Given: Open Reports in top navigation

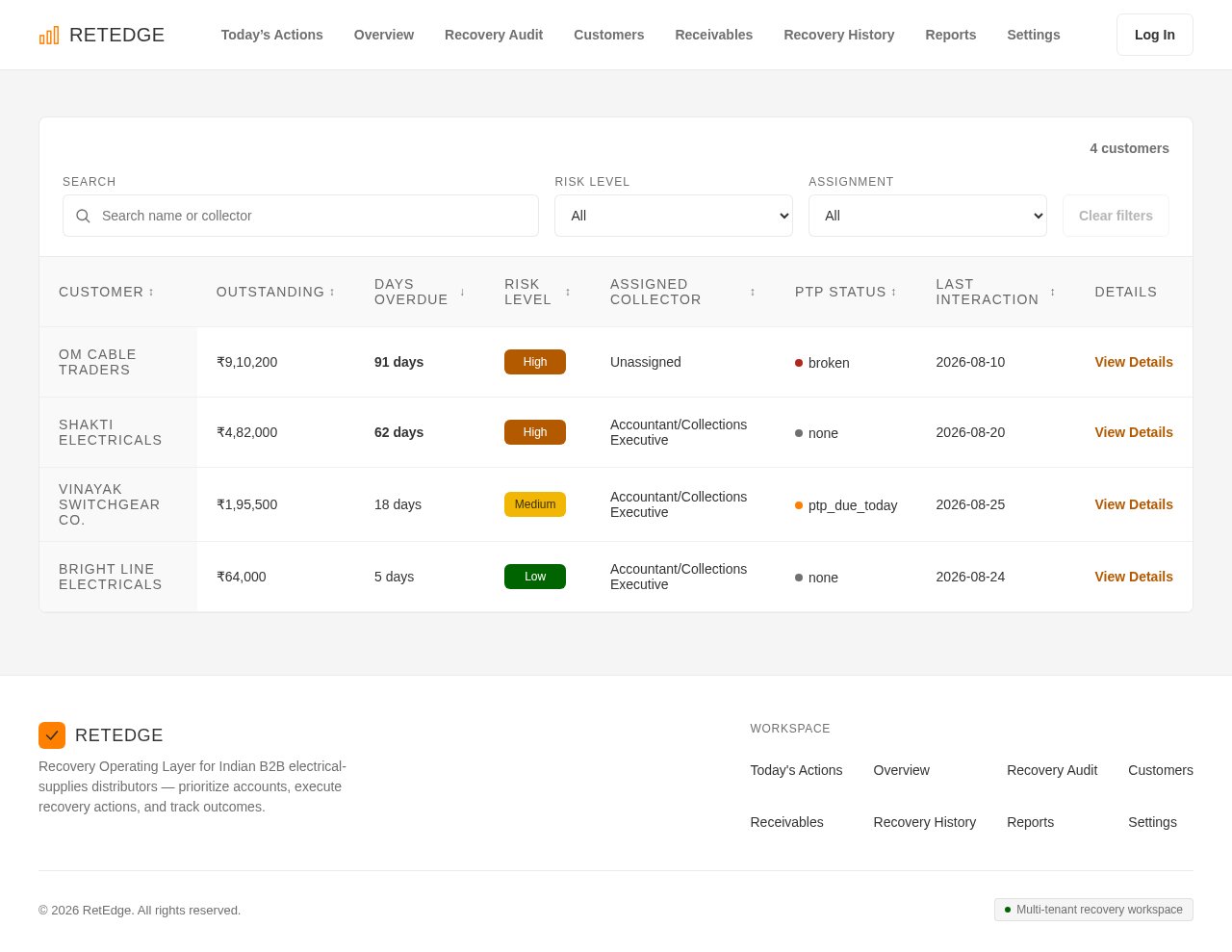Looking at the screenshot, I should coord(951,35).
